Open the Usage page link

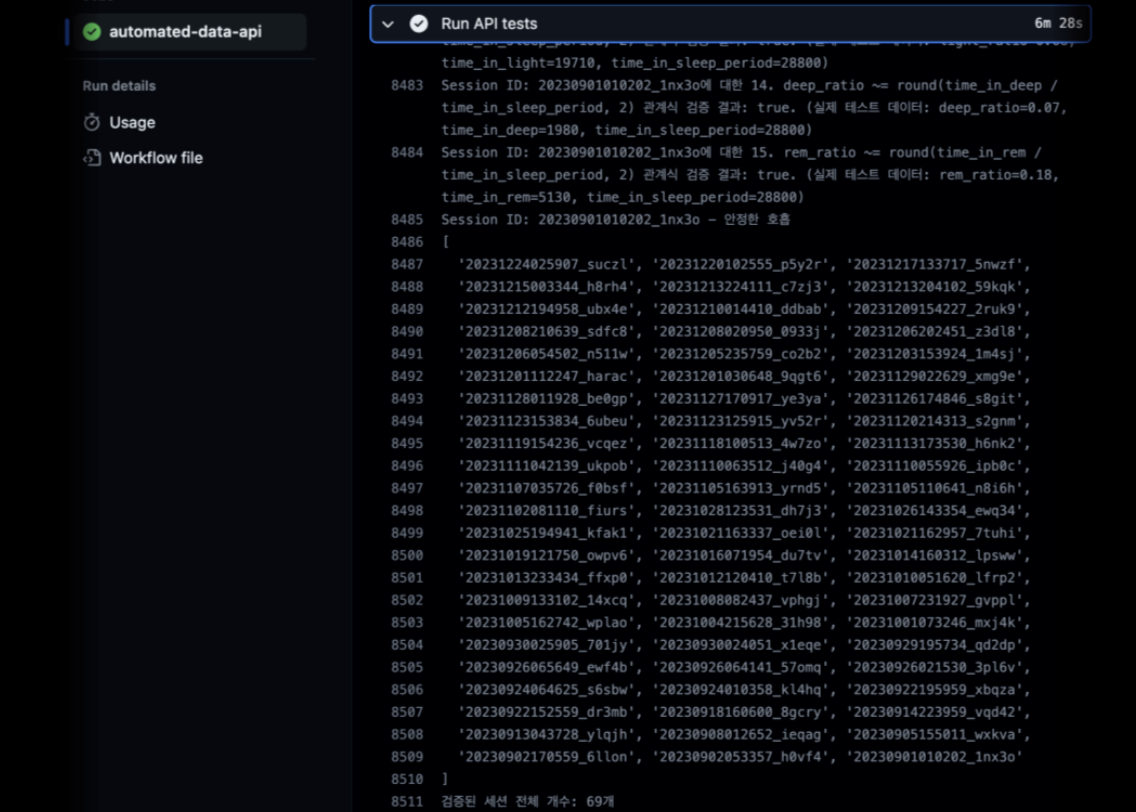point(132,122)
